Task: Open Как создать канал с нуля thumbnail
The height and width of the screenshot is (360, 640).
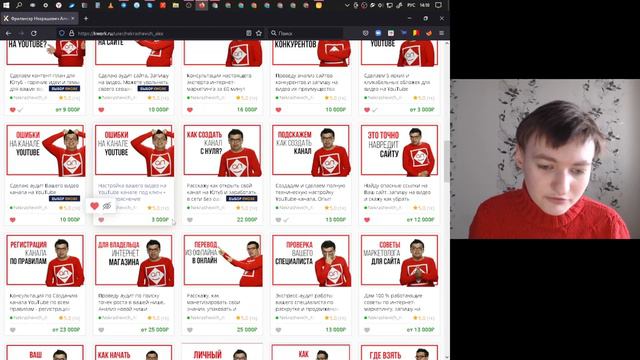Action: [223, 150]
